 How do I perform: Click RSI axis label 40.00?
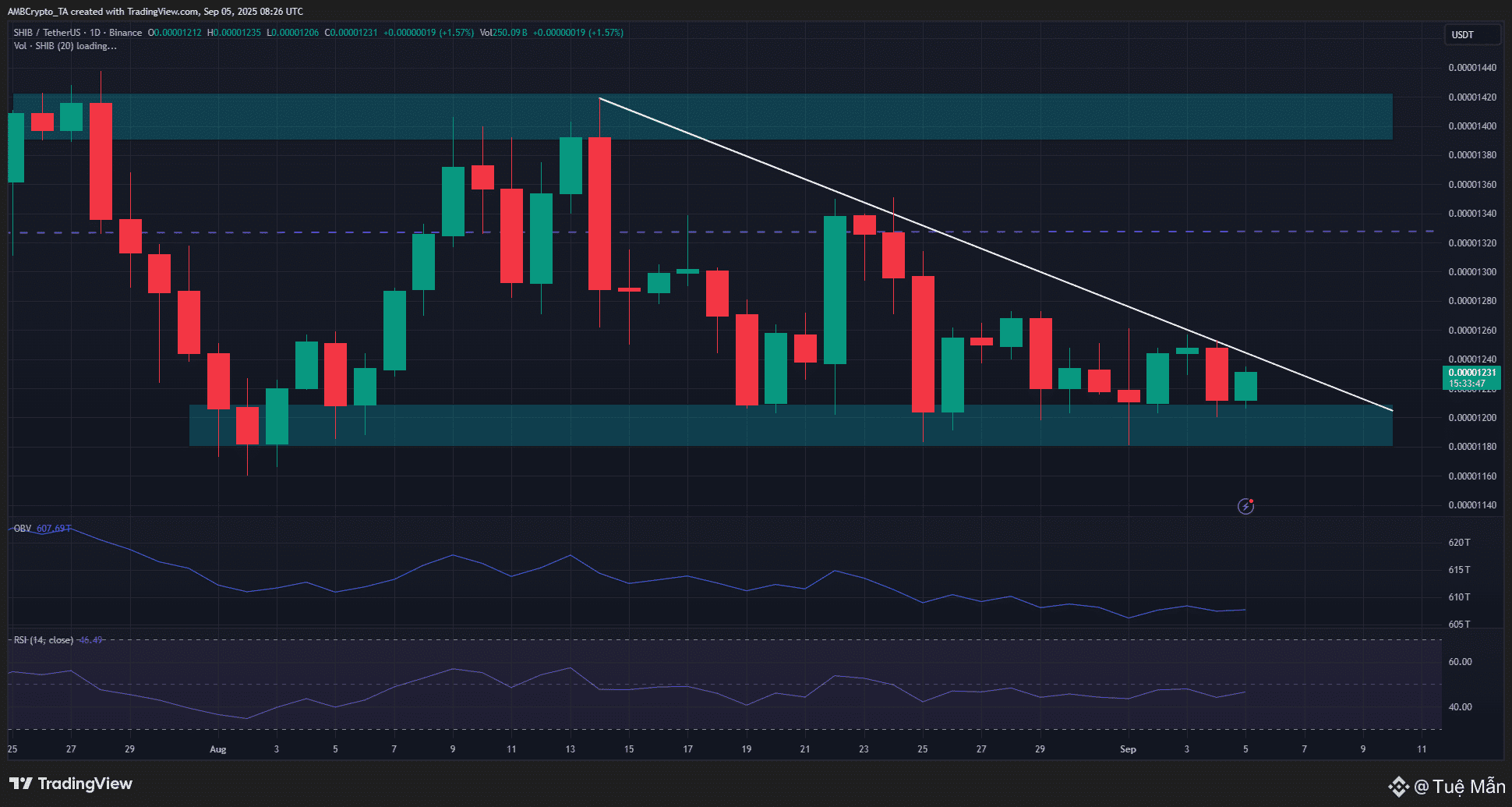coord(1460,707)
